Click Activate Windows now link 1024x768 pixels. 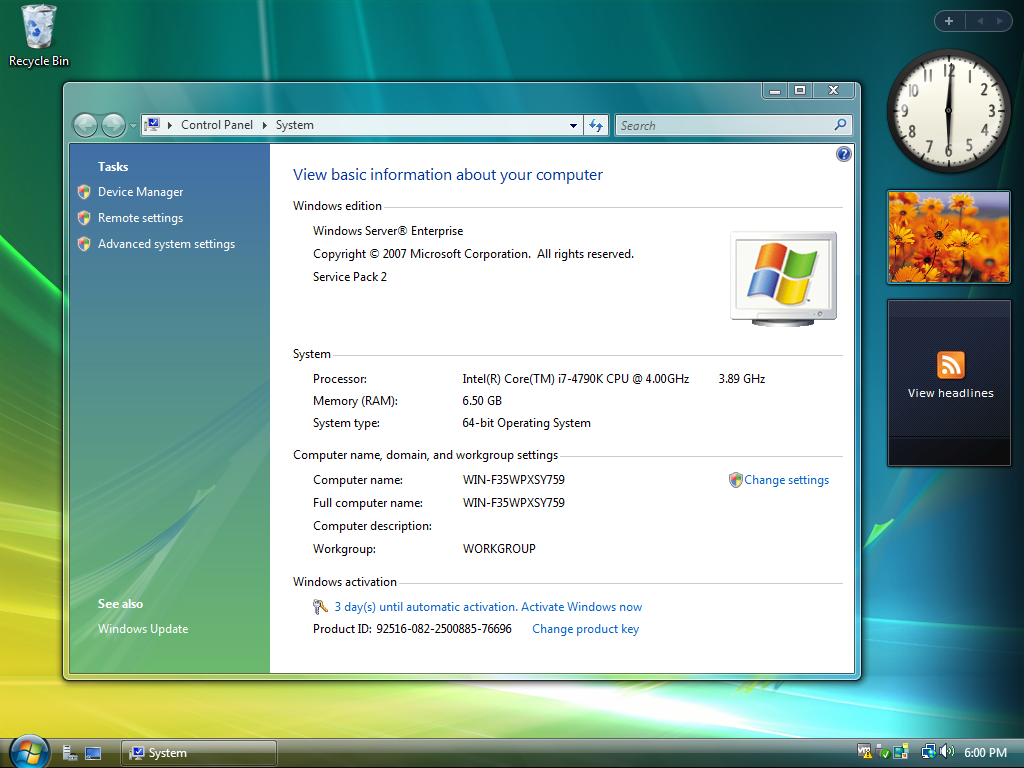tap(487, 607)
